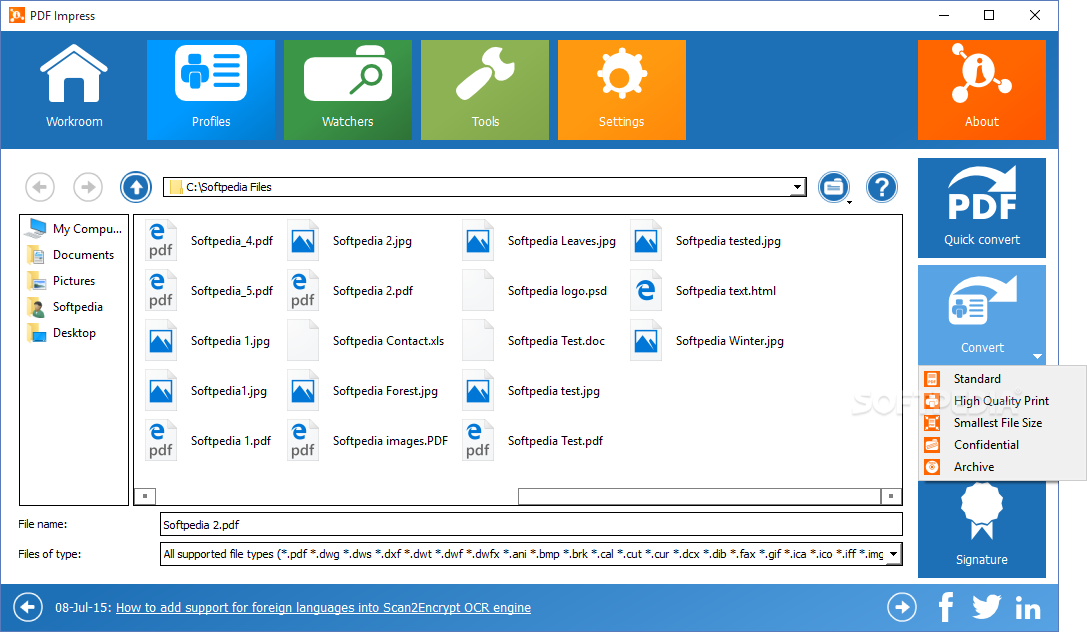The width and height of the screenshot is (1087, 632).
Task: Open the Scan2Encrypt OCR news link
Action: (x=323, y=608)
